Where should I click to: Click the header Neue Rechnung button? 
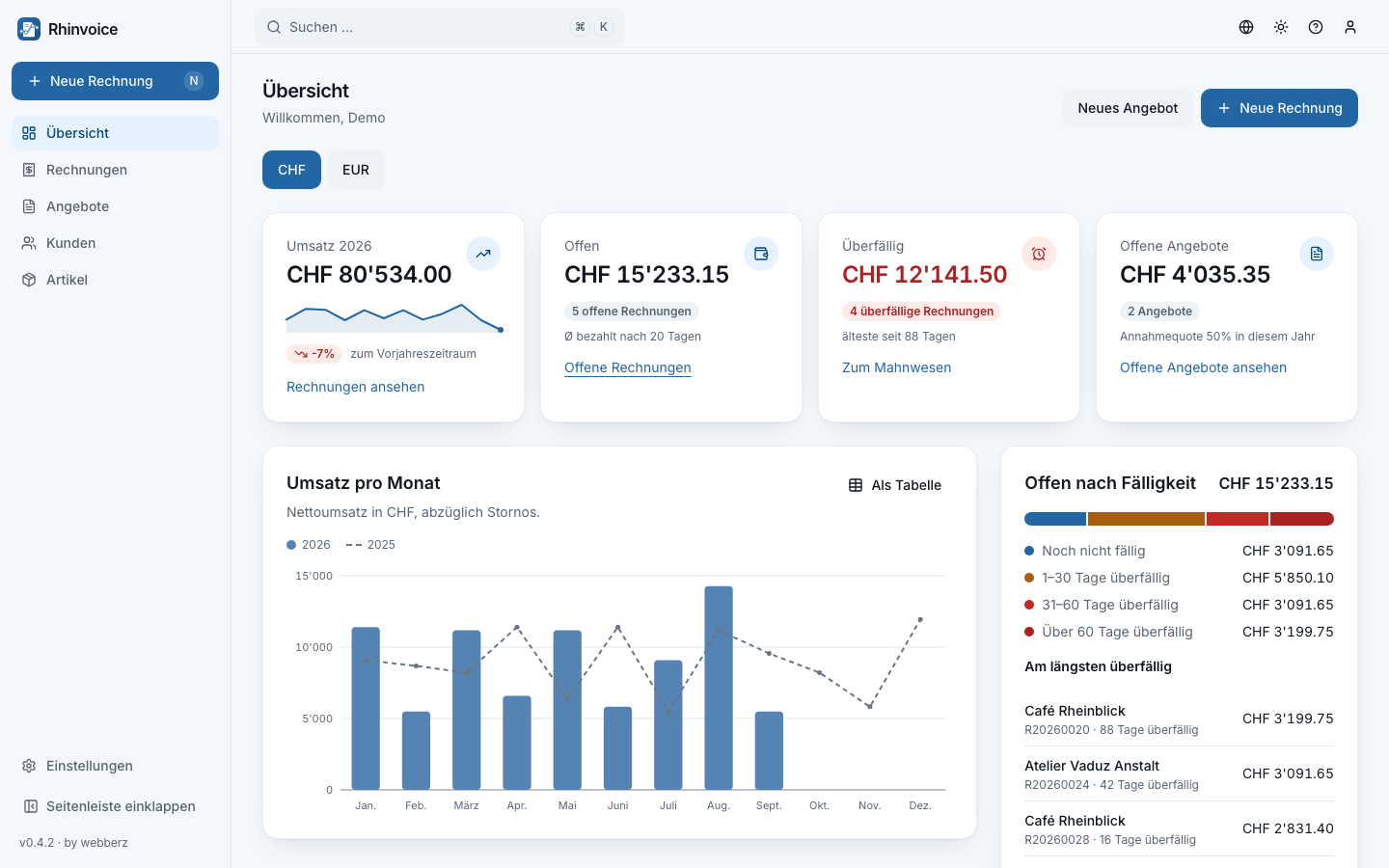1279,108
